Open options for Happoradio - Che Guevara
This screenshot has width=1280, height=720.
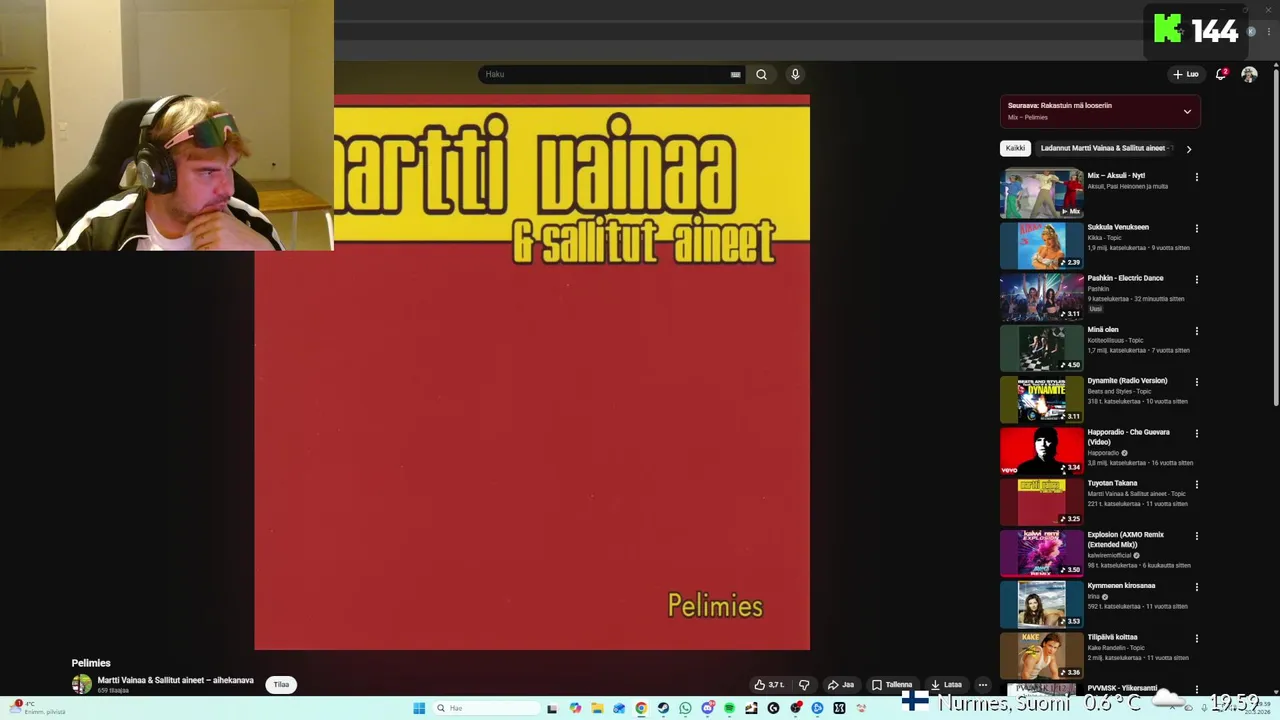pyautogui.click(x=1196, y=434)
